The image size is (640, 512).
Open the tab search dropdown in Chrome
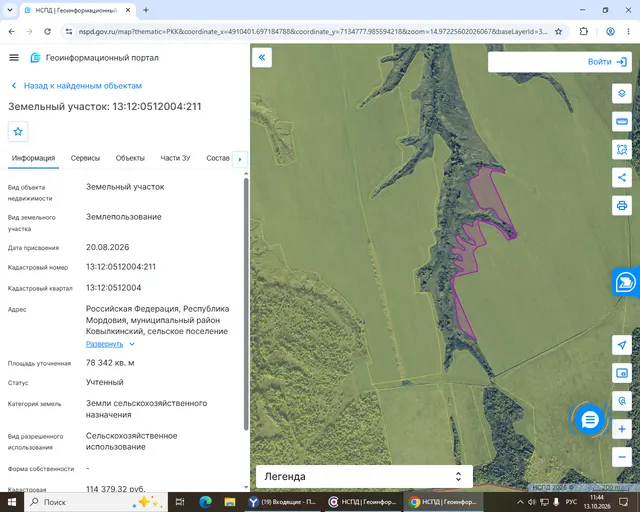click(x=10, y=10)
